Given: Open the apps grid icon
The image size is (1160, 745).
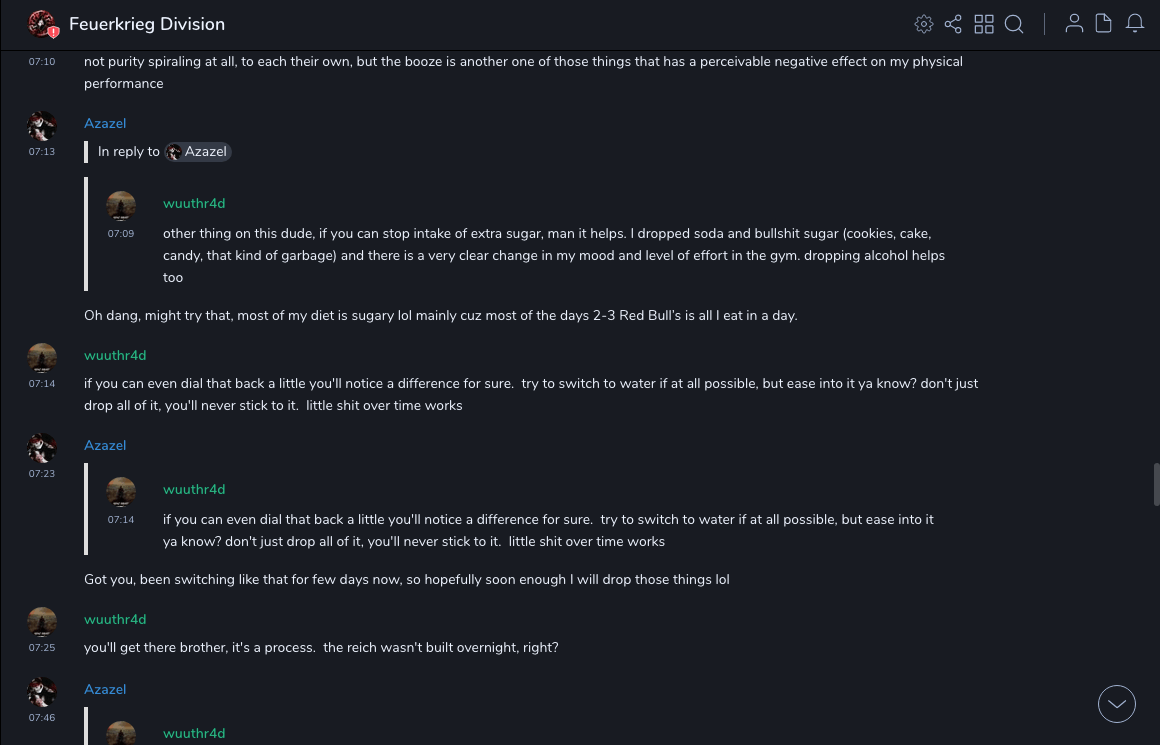Looking at the screenshot, I should pyautogui.click(x=984, y=24).
